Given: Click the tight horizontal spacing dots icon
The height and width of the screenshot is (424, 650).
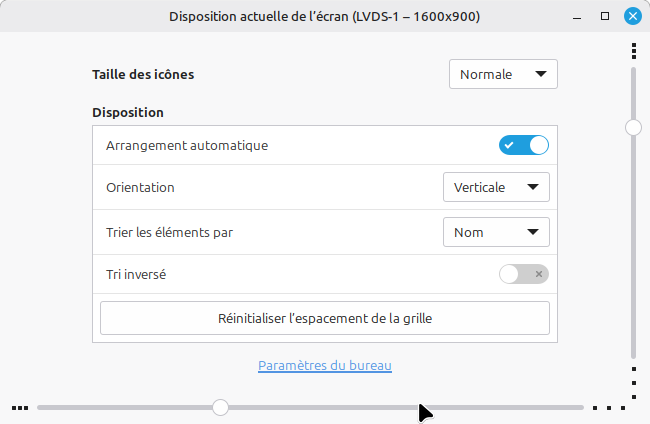Looking at the screenshot, I should [20, 408].
